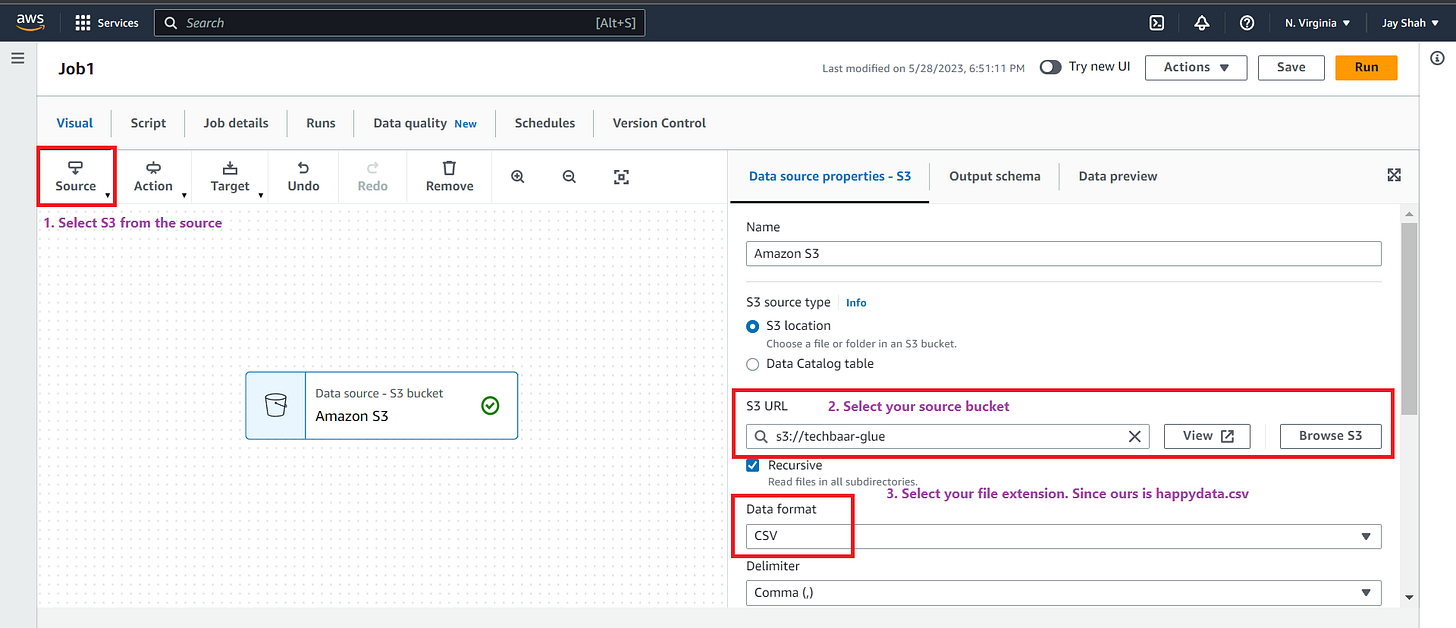
Task: Zoom out on the canvas
Action: [x=569, y=177]
